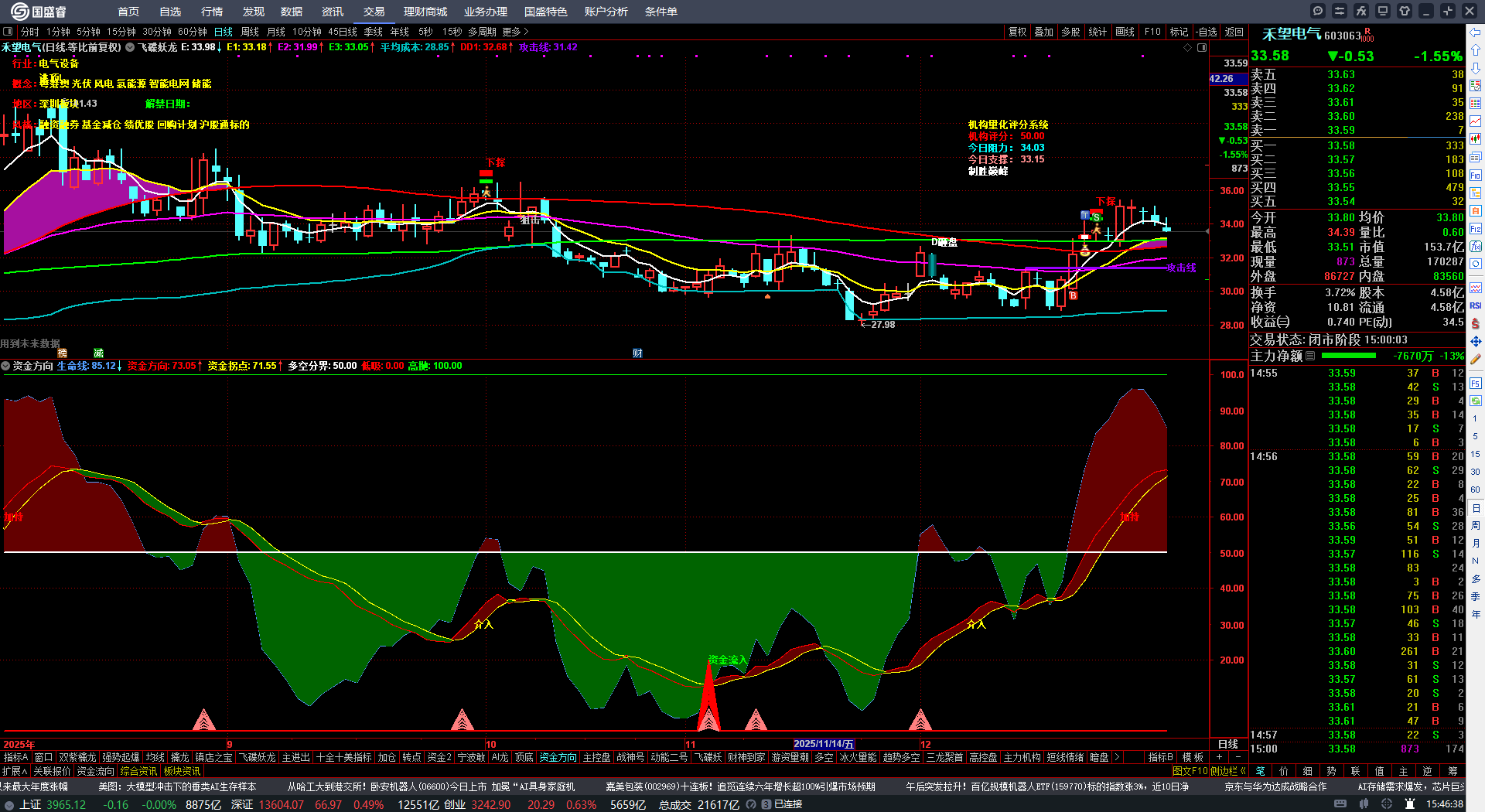Viewport: 1485px width, 812px height.
Task: Click the 多股 button
Action: point(1071,32)
